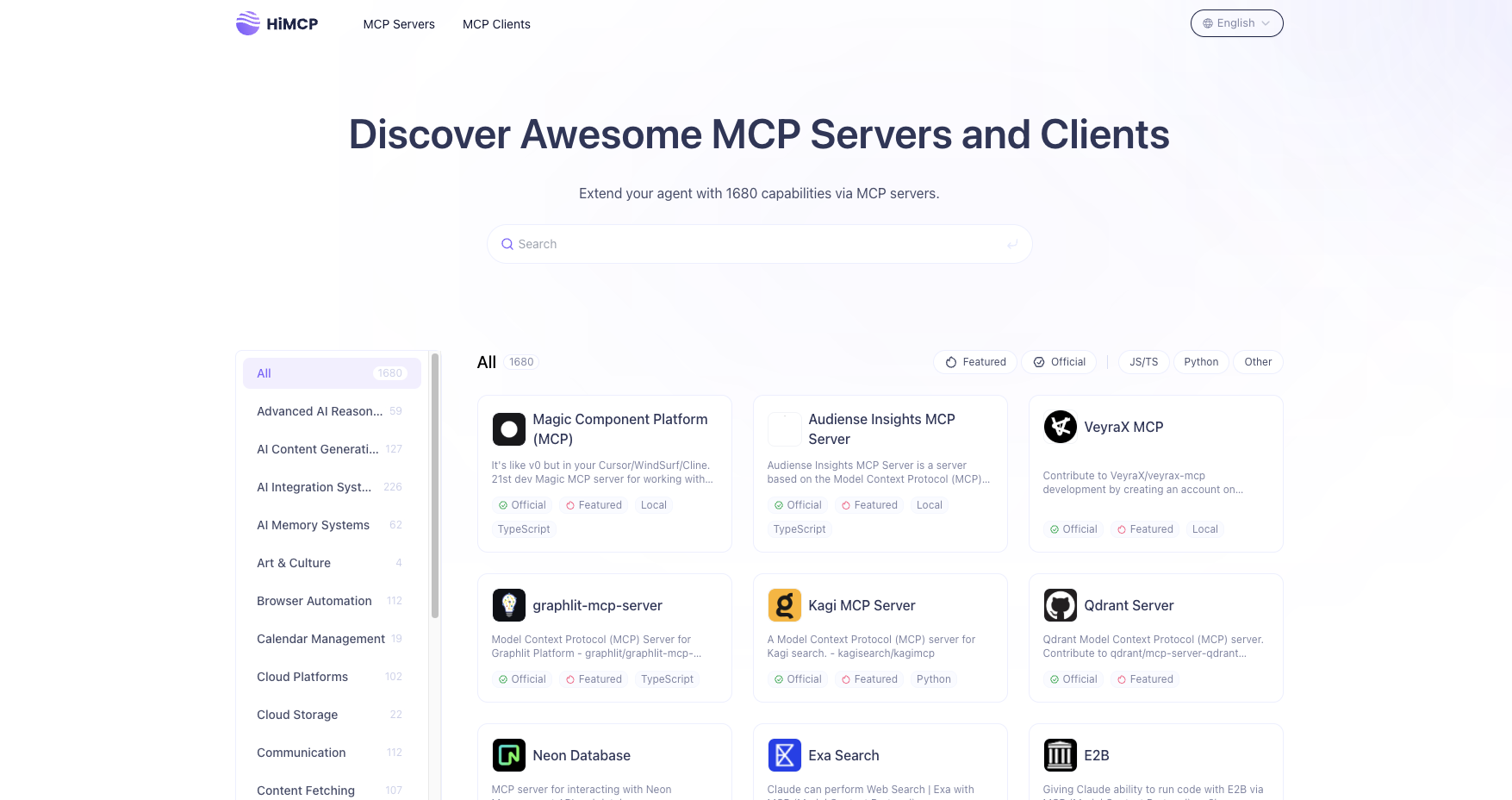Open Magic Component Platform server icon
Image resolution: width=1512 pixels, height=800 pixels.
509,429
